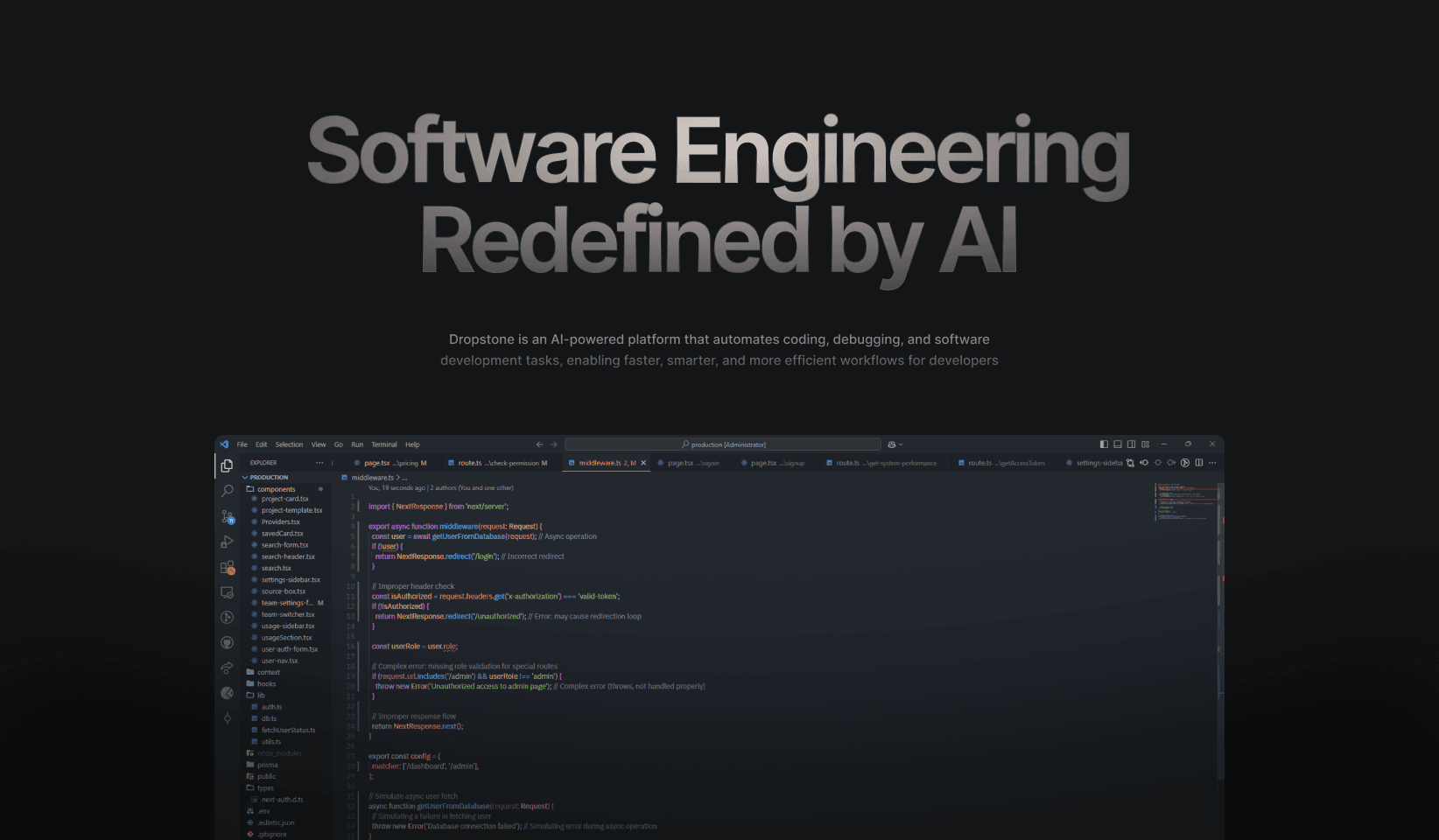This screenshot has height=840, width=1439.
Task: Open editor More Actions ellipsis
Action: point(1212,463)
